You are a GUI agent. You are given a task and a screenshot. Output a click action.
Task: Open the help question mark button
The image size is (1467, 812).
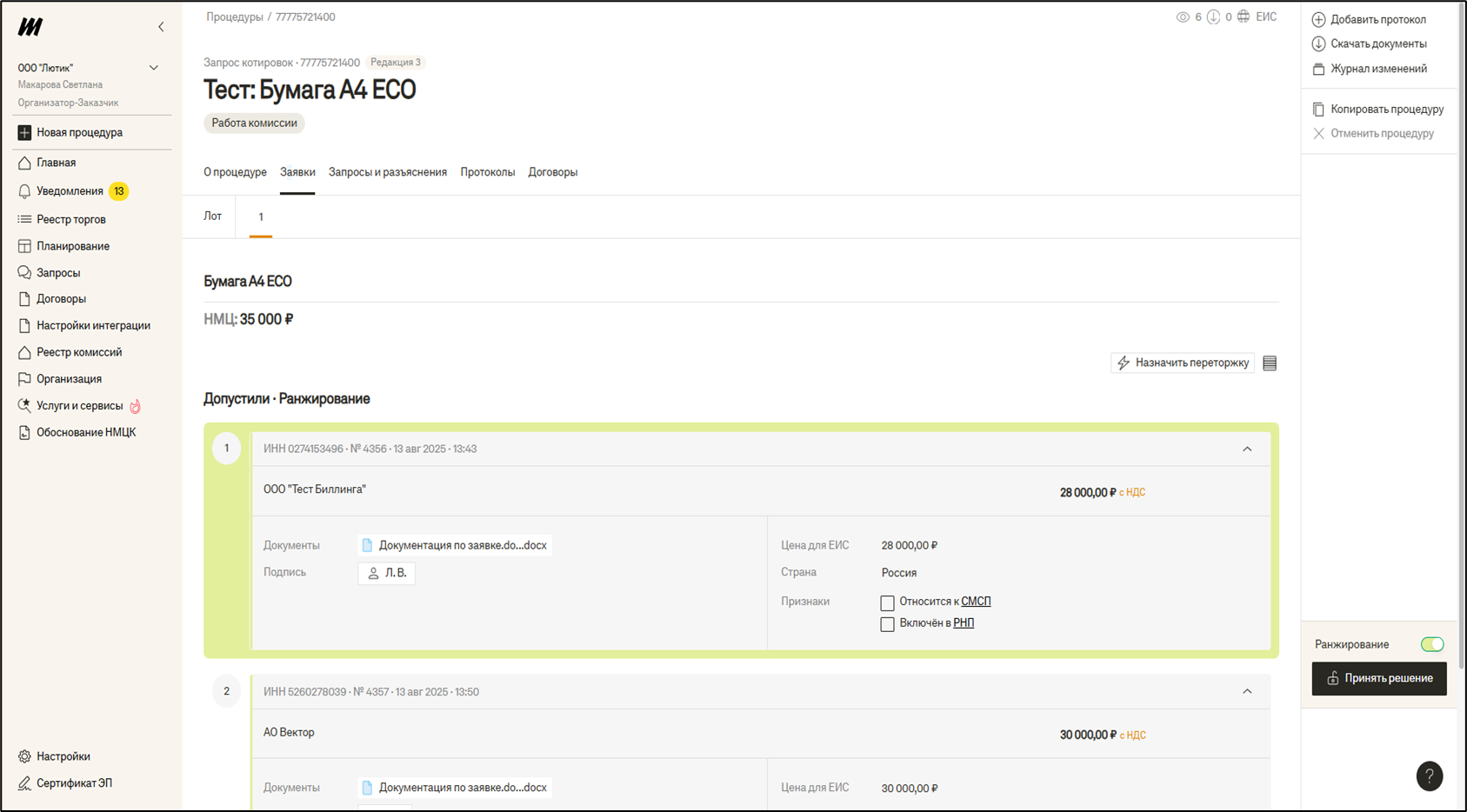coord(1429,775)
